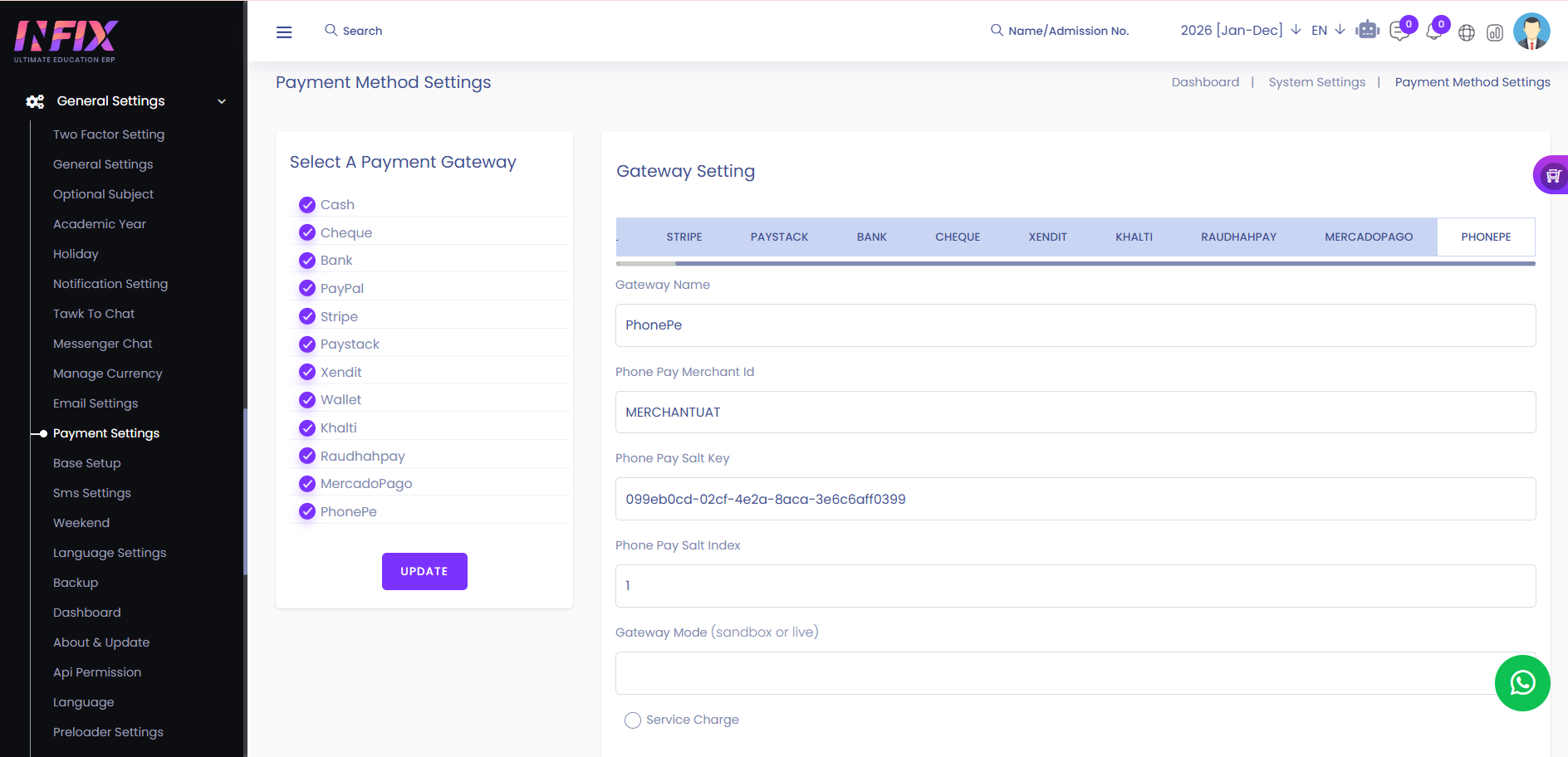Click the shopping cart floating icon
Screen dimensions: 1568x757
coord(1552,175)
